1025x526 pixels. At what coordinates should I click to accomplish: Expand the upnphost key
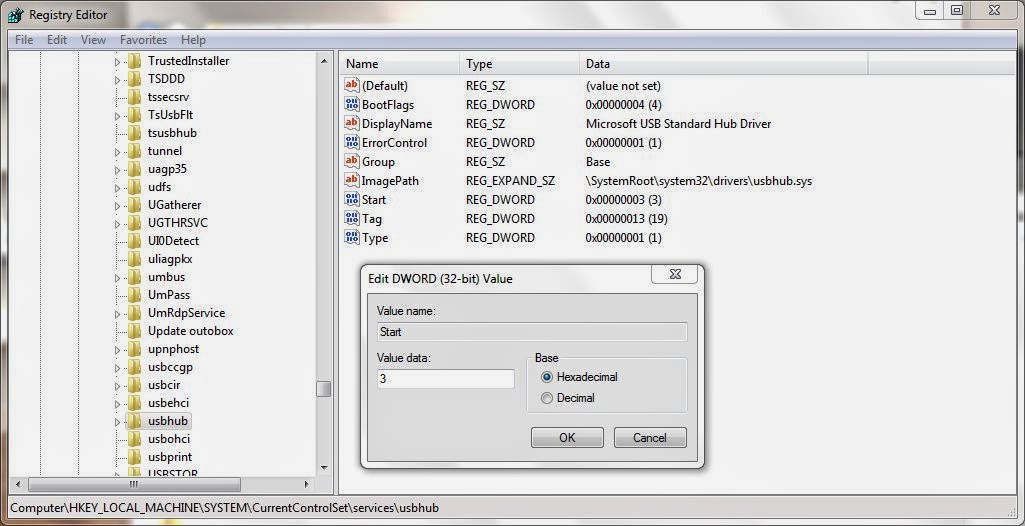click(x=118, y=350)
